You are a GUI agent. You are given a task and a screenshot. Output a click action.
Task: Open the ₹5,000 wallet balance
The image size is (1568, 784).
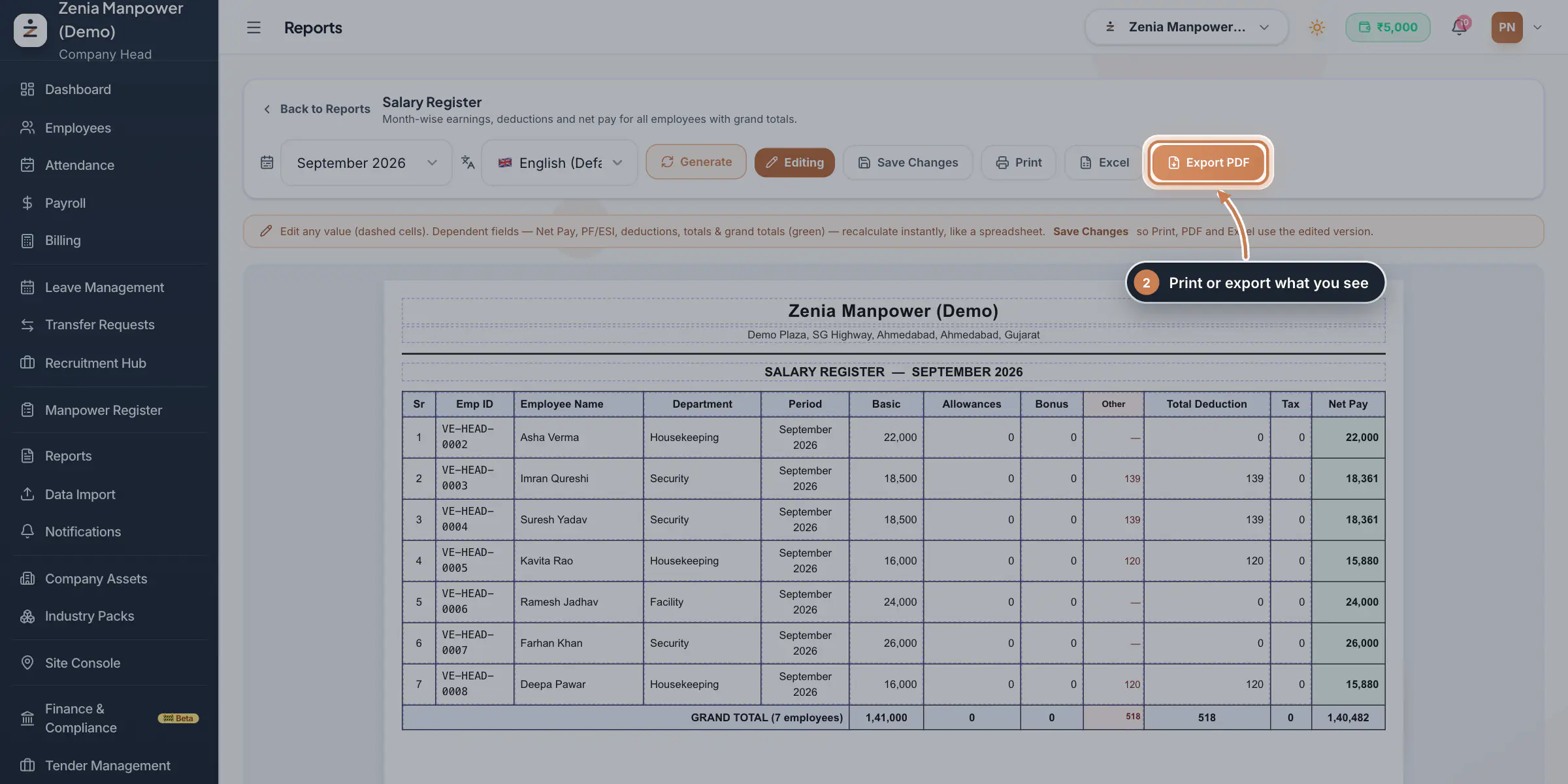click(x=1388, y=27)
